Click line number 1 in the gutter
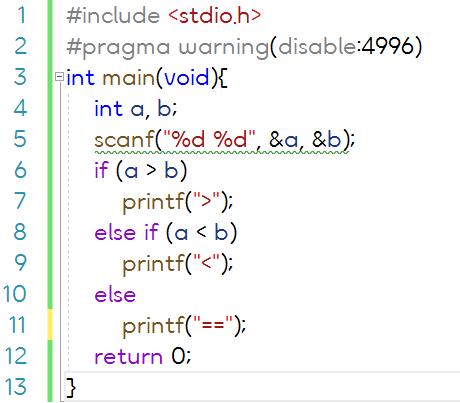This screenshot has width=460, height=403. point(22,15)
